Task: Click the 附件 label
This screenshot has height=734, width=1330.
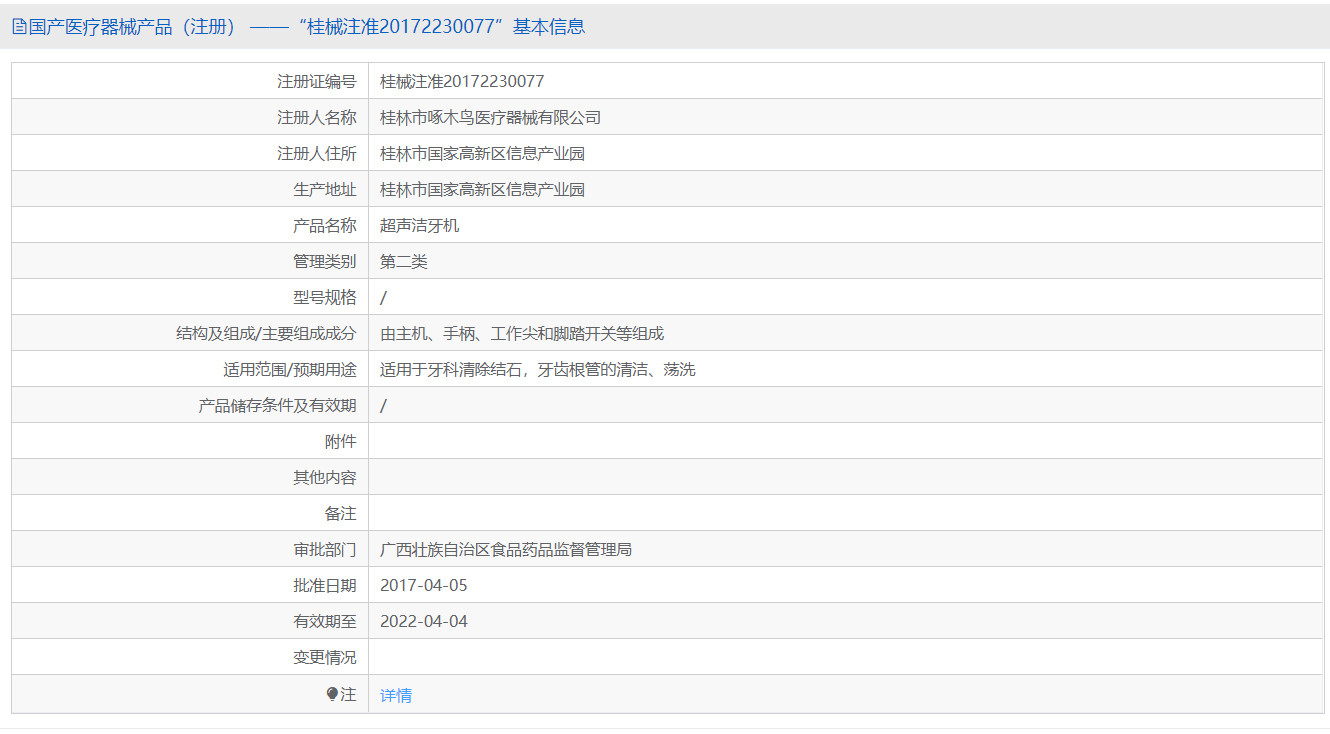Action: click(x=340, y=441)
